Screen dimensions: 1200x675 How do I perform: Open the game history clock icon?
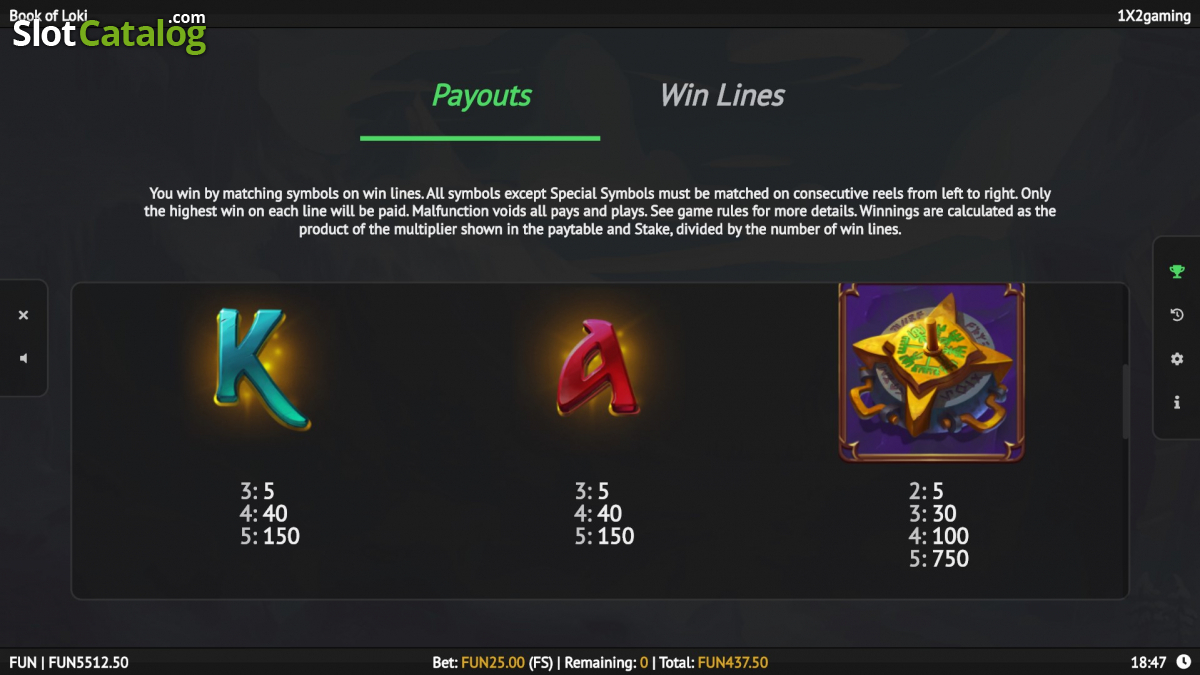tap(1177, 315)
